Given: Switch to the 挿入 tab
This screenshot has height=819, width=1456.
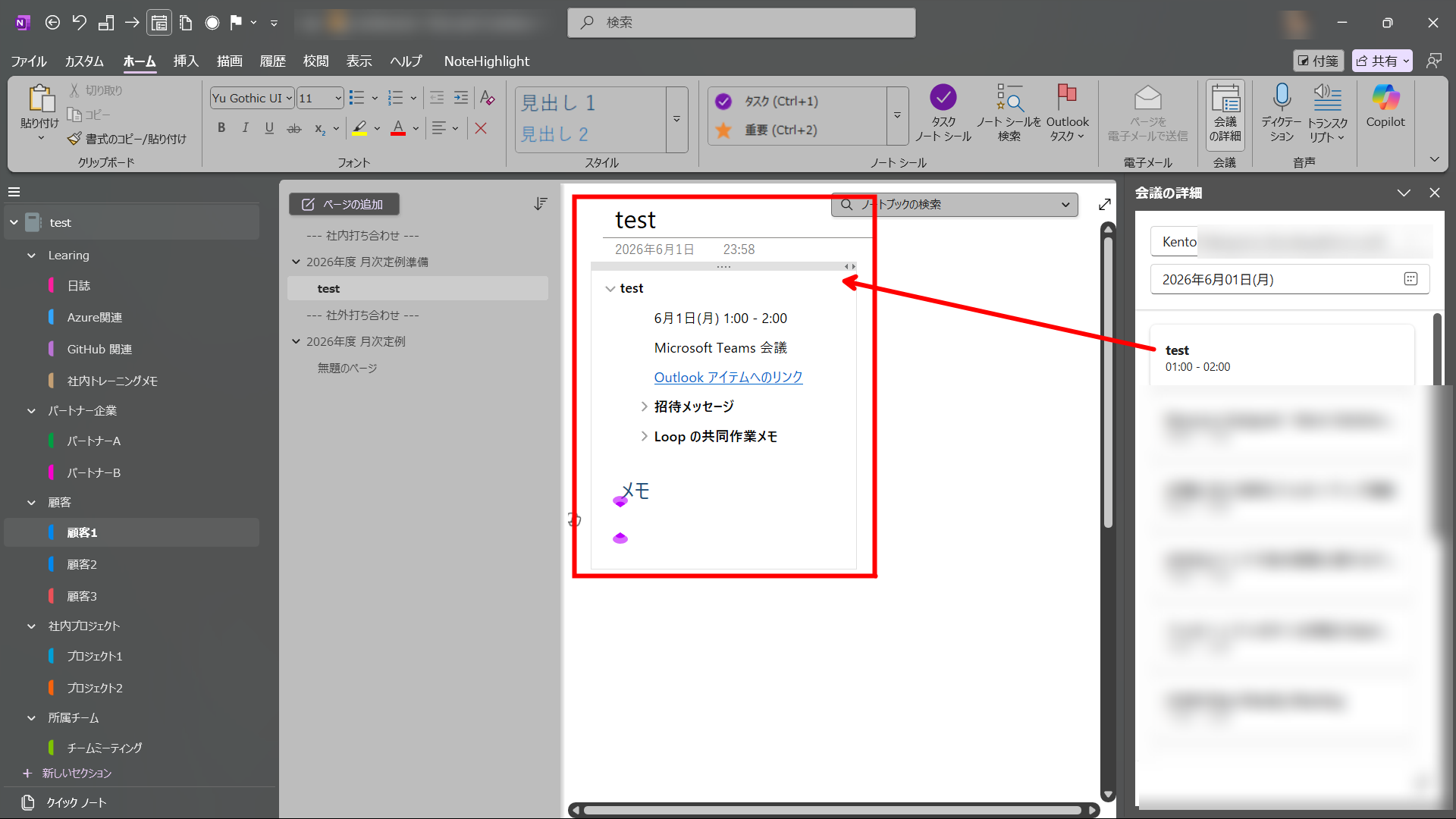Looking at the screenshot, I should click(186, 61).
